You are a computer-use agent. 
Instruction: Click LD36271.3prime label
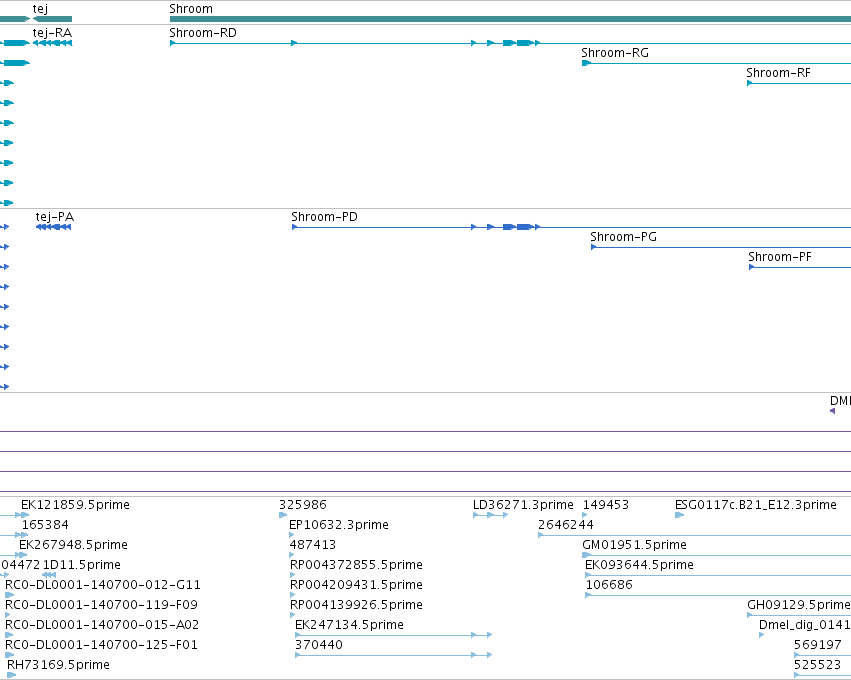523,504
